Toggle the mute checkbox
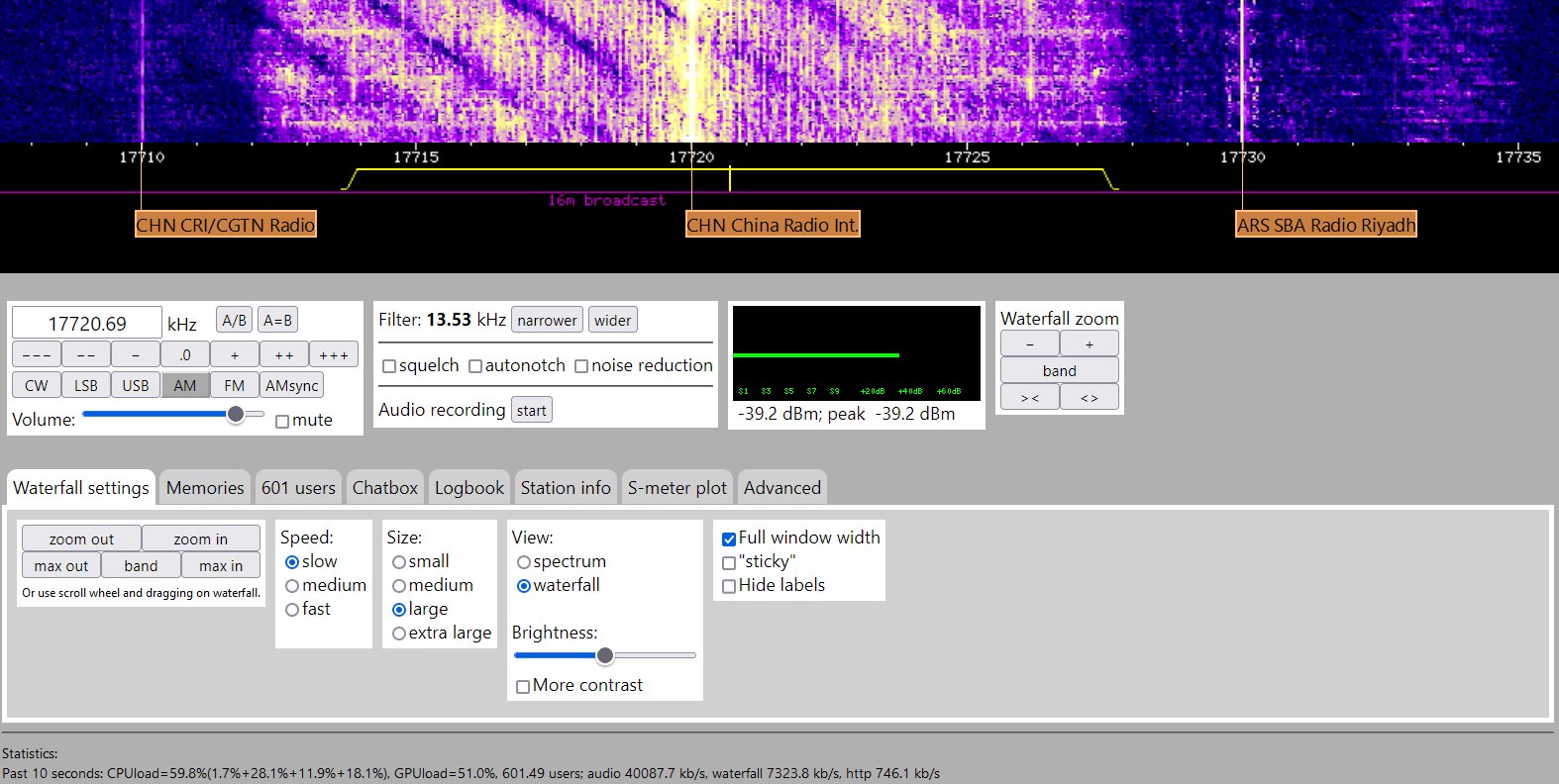This screenshot has width=1559, height=784. point(282,421)
